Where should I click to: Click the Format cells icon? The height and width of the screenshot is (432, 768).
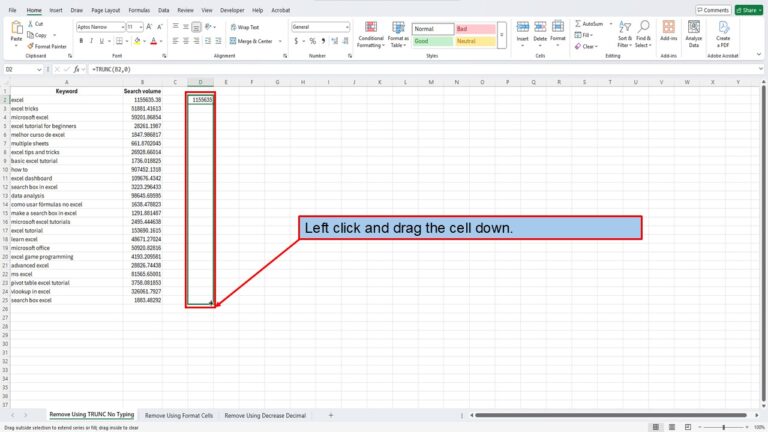point(557,27)
